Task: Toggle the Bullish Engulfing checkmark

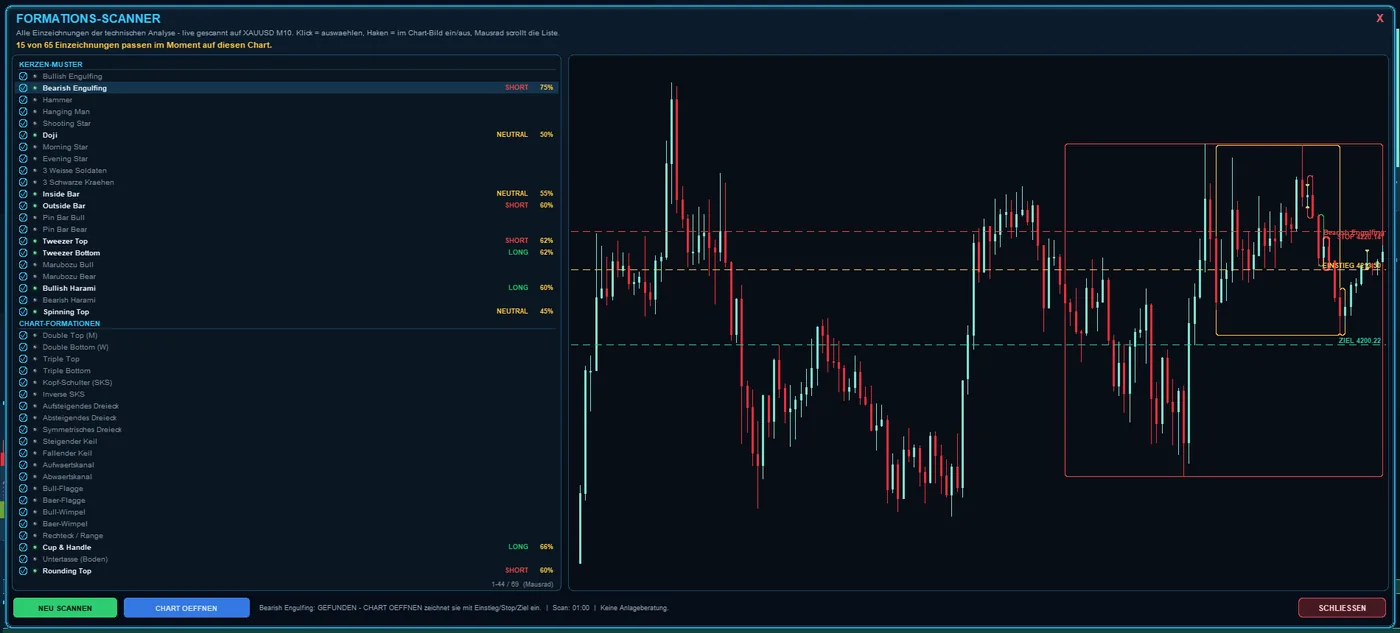Action: (x=23, y=76)
